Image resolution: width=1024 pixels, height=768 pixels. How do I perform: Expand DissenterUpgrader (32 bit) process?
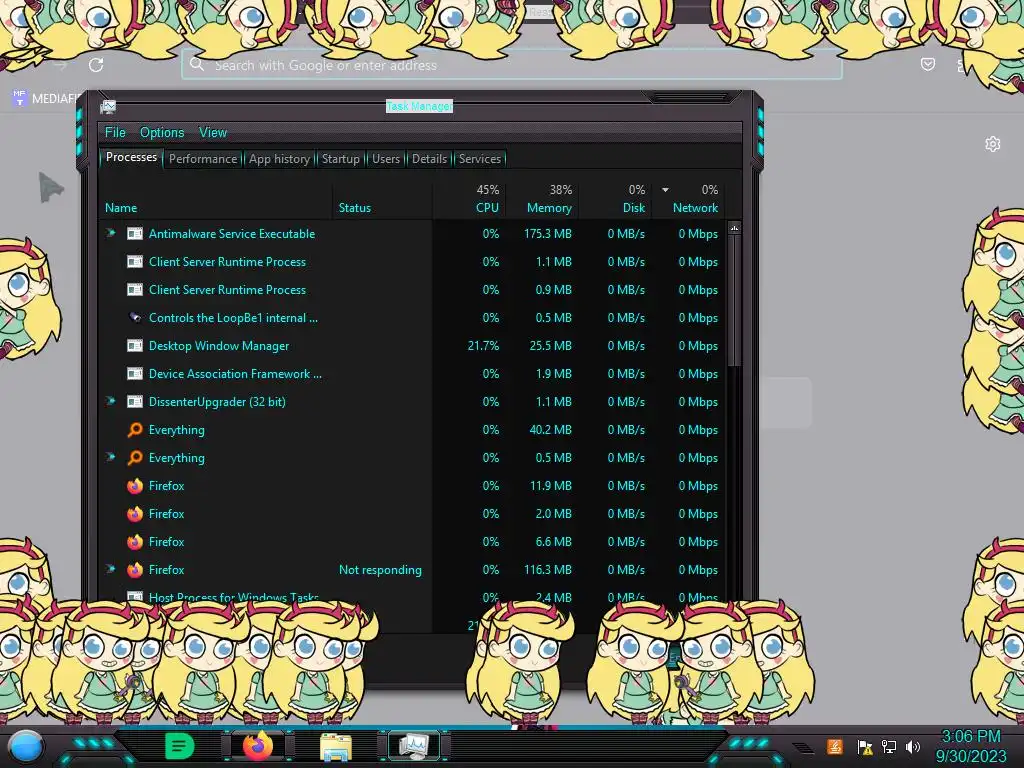click(110, 401)
